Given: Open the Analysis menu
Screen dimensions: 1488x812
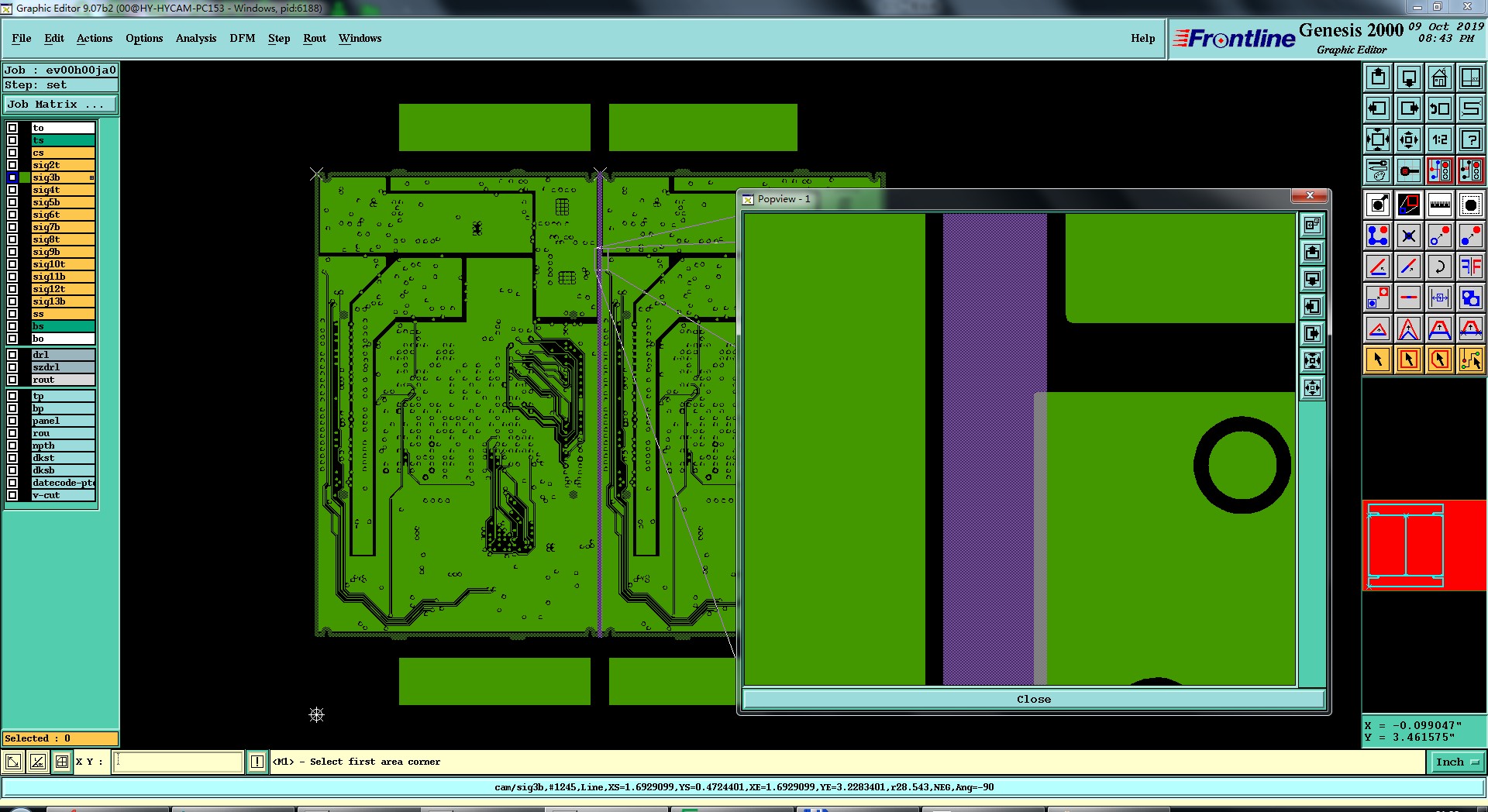Looking at the screenshot, I should tap(196, 38).
